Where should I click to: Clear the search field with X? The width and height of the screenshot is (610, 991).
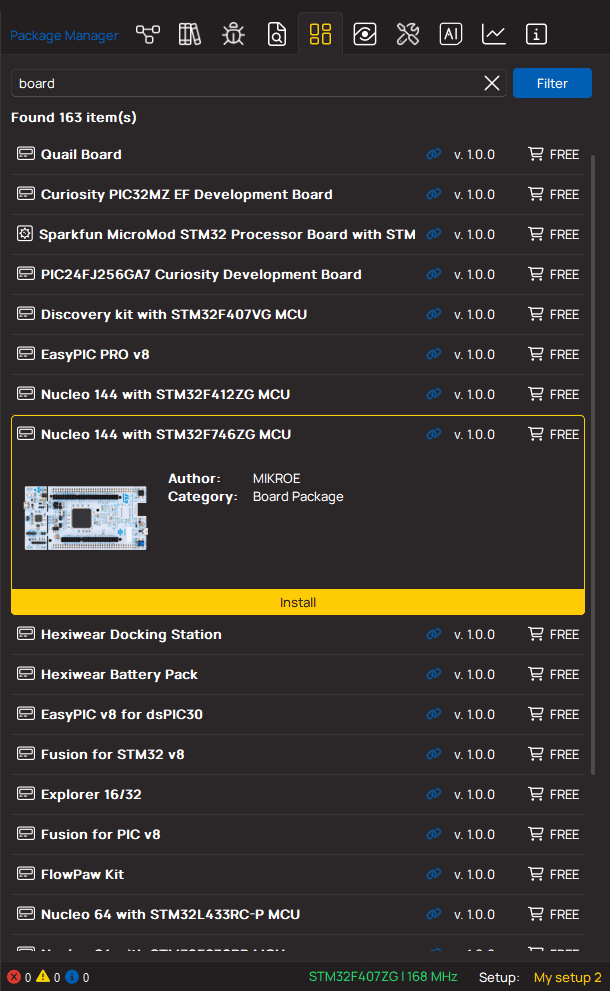pos(492,84)
